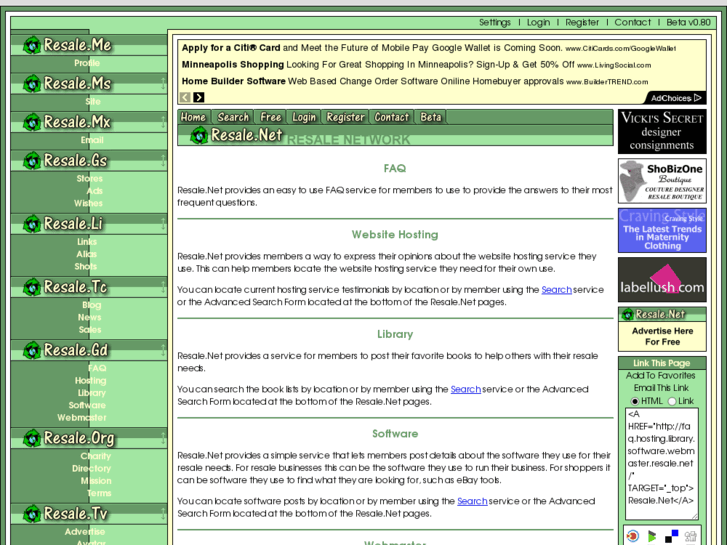Click Beta v0.80 in the top bar
Image resolution: width=727 pixels, height=545 pixels.
[x=689, y=22]
